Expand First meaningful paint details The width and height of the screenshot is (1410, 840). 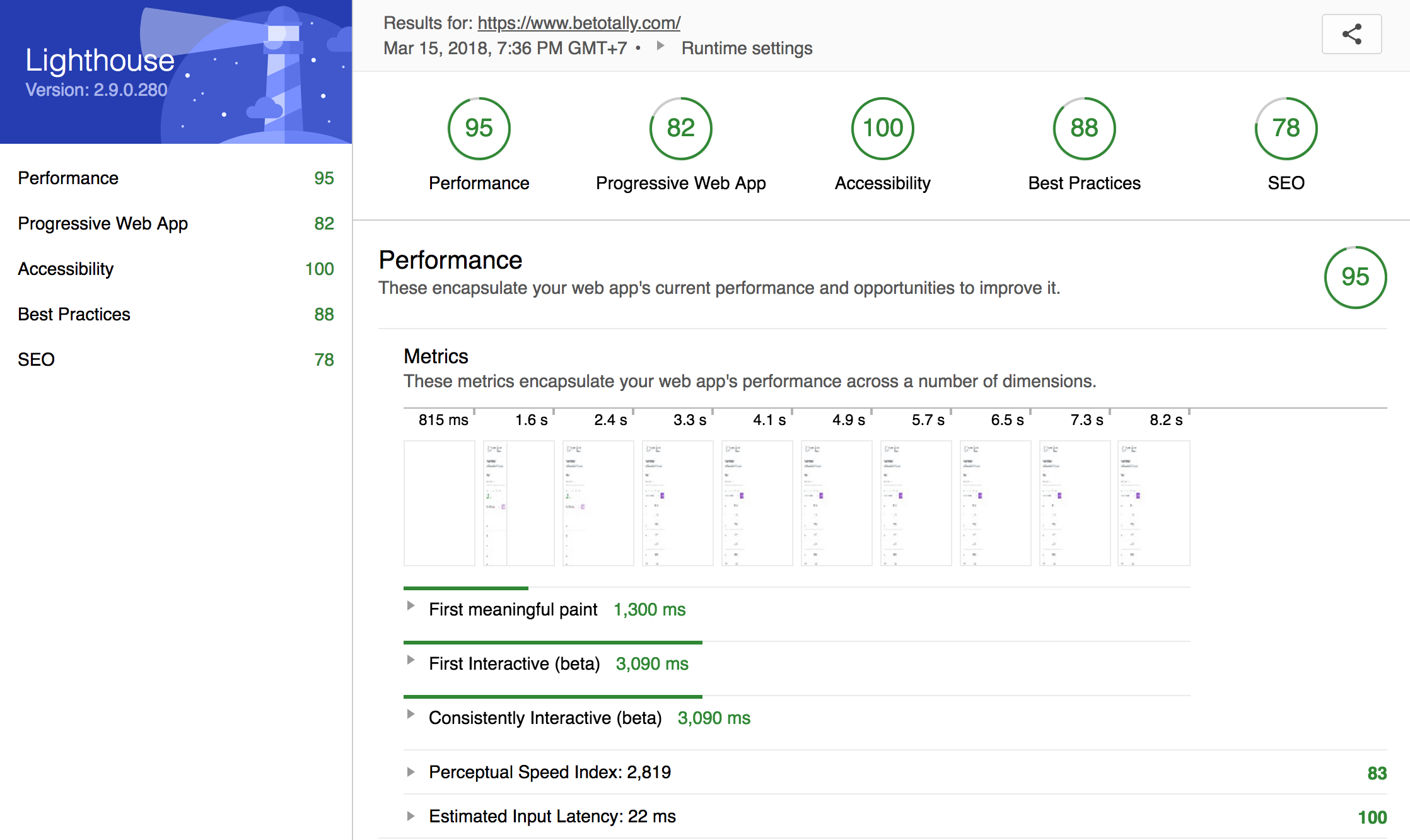(x=411, y=606)
